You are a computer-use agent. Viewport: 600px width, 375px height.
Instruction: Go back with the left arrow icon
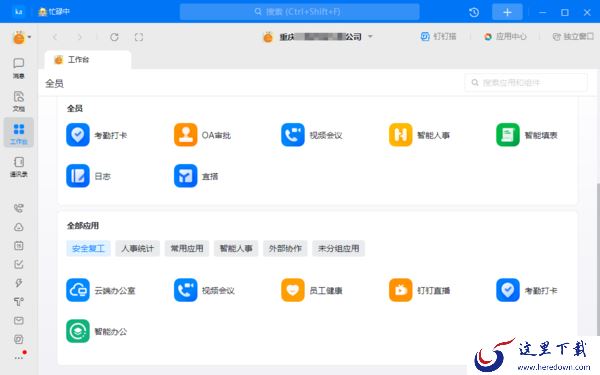[55, 37]
